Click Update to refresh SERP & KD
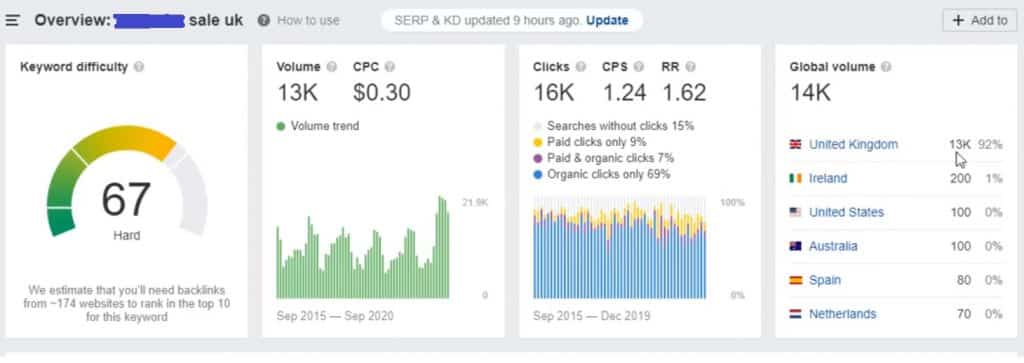 click(607, 20)
